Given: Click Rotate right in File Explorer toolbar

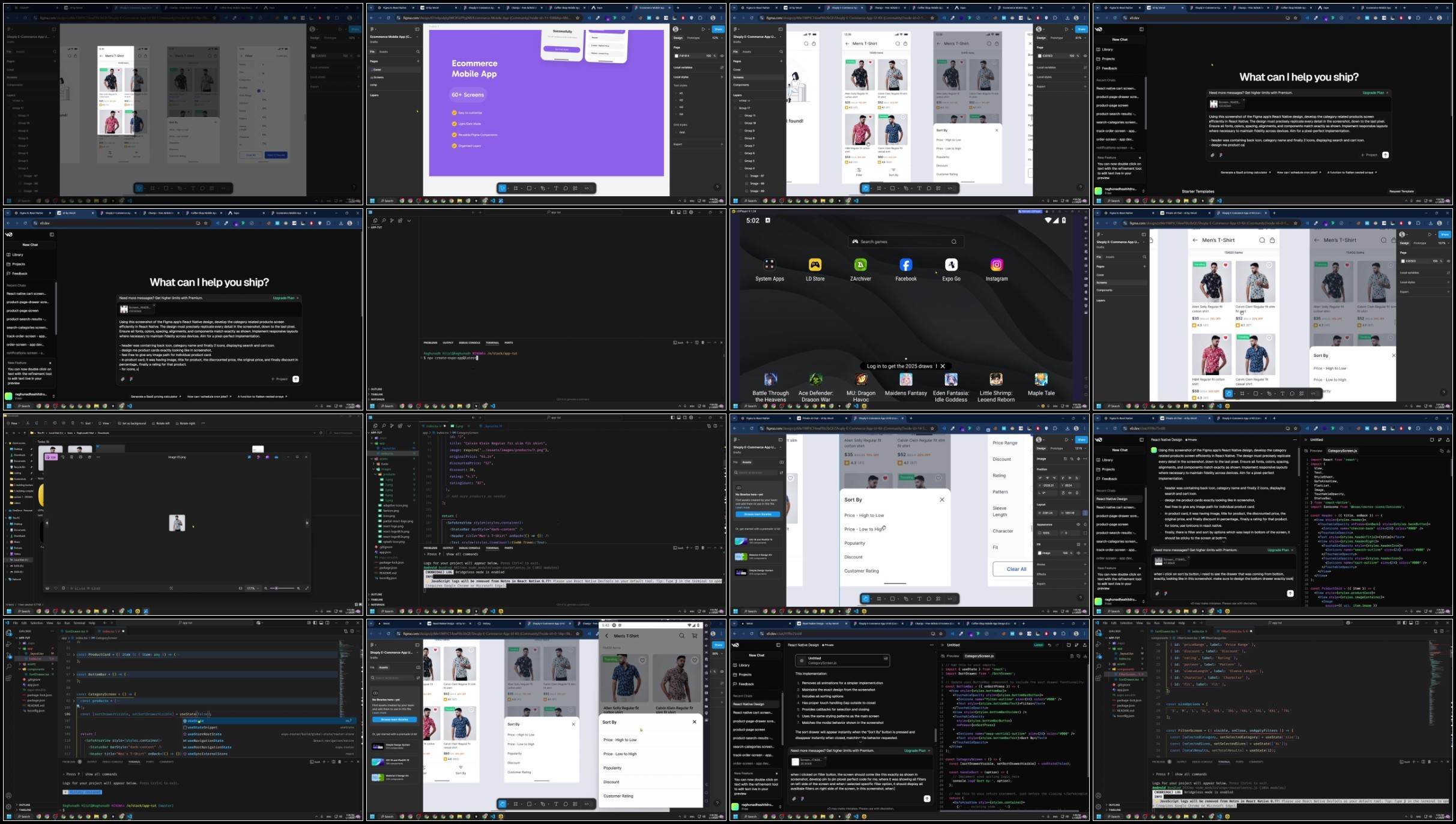Looking at the screenshot, I should click(x=186, y=423).
